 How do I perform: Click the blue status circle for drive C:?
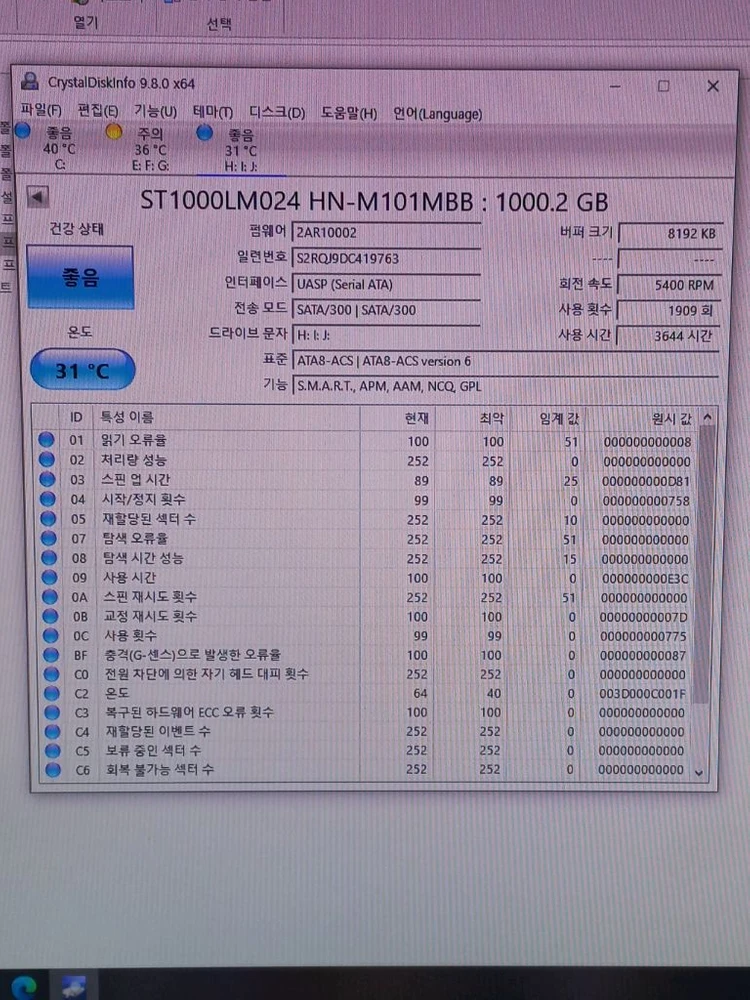pos(23,131)
